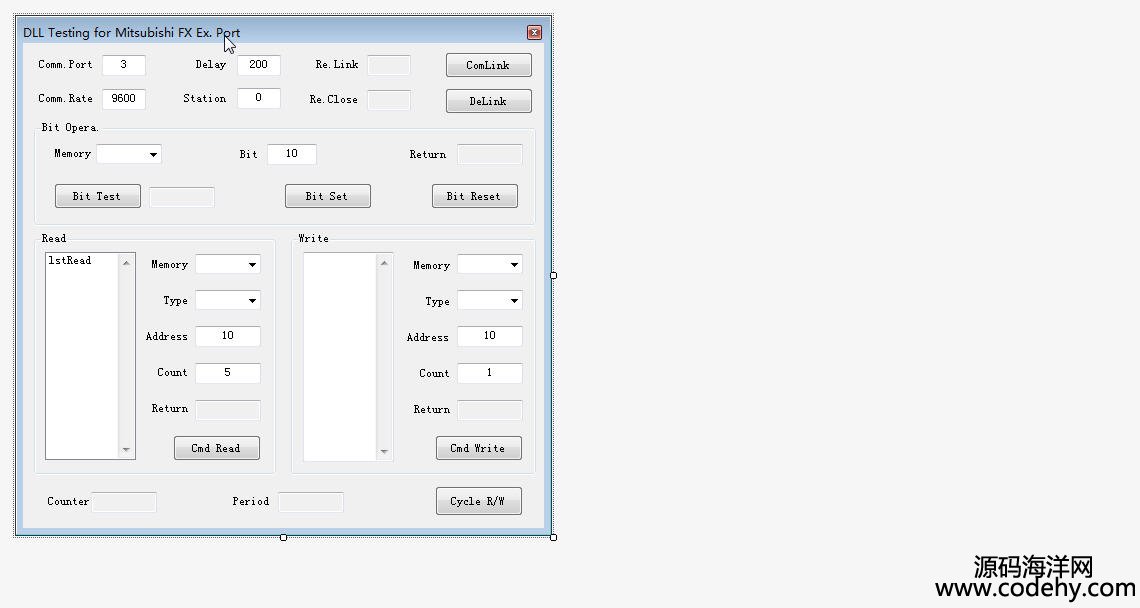Click Read list scrollbar up arrow
This screenshot has width=1140, height=608.
tap(127, 263)
